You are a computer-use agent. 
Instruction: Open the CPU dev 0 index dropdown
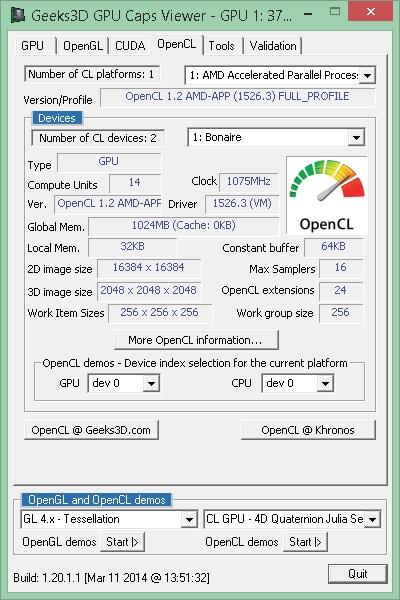pos(325,383)
